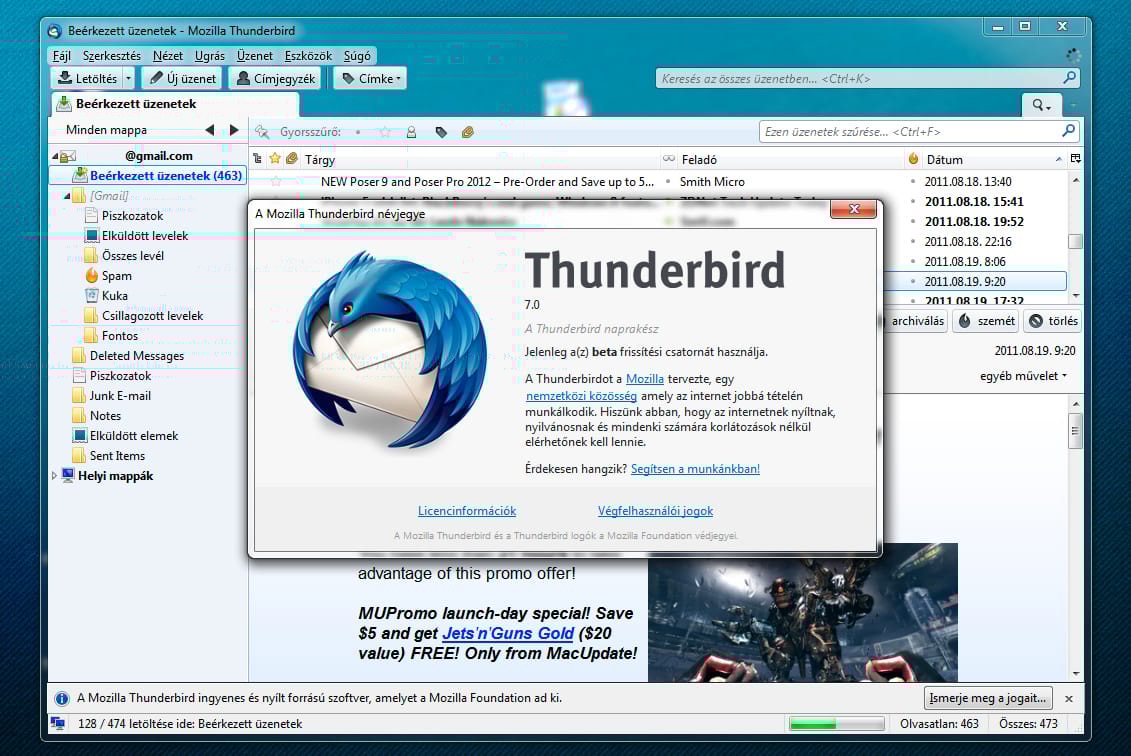Close the about dialog
The height and width of the screenshot is (756, 1131).
point(854,209)
